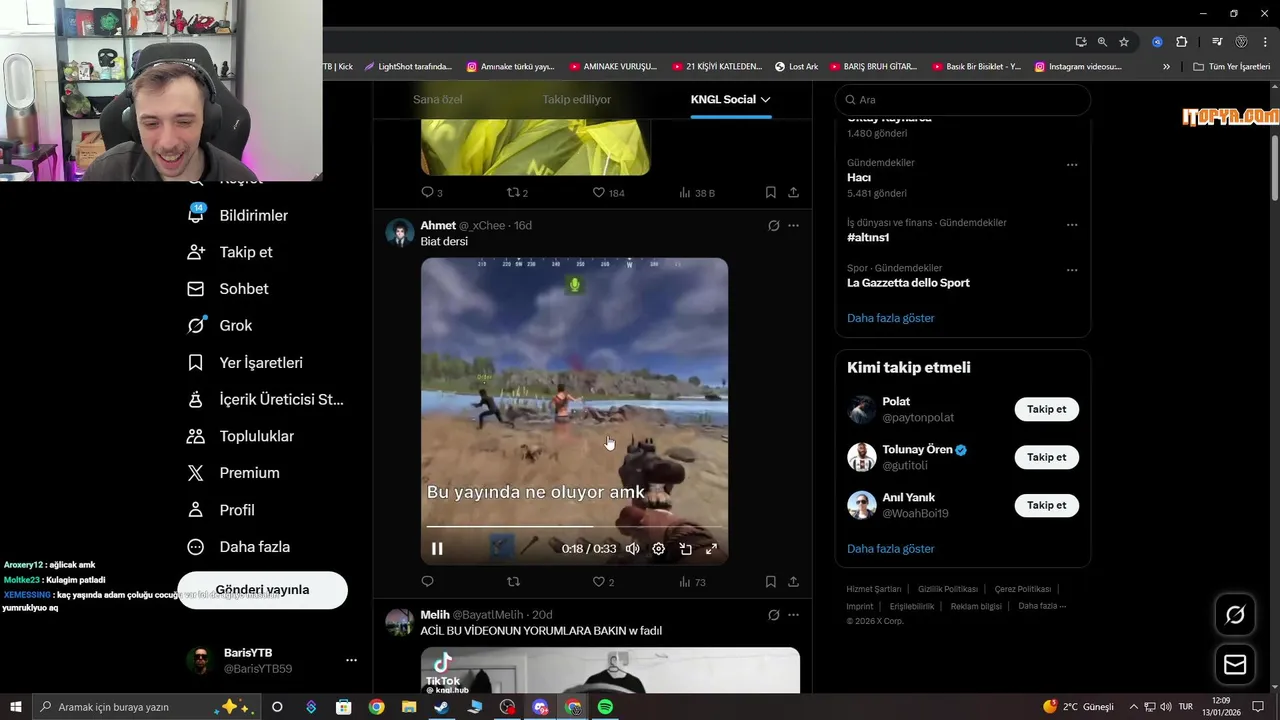
Task: Pause the Ahmet post video
Action: pos(437,548)
